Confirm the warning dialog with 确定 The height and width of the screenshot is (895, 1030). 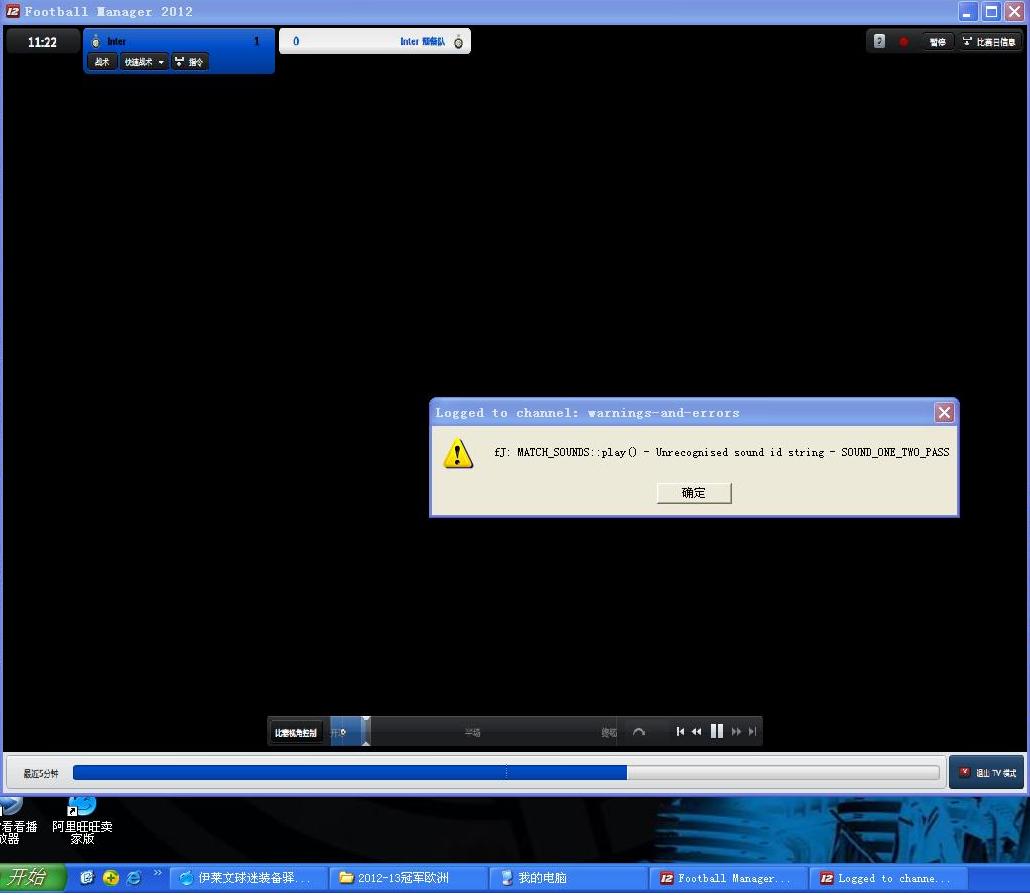(694, 493)
